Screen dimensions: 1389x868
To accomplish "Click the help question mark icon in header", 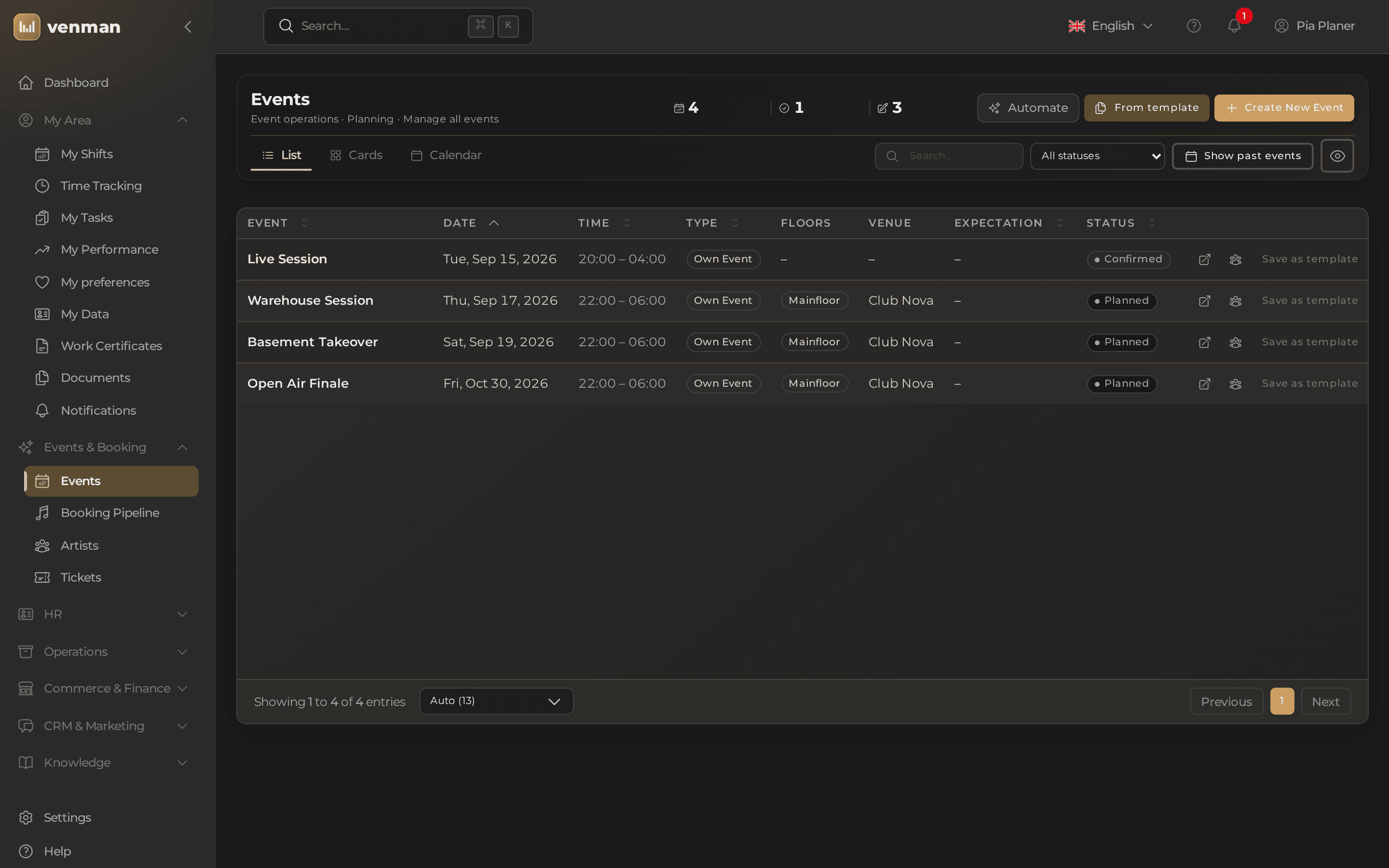I will [1194, 26].
